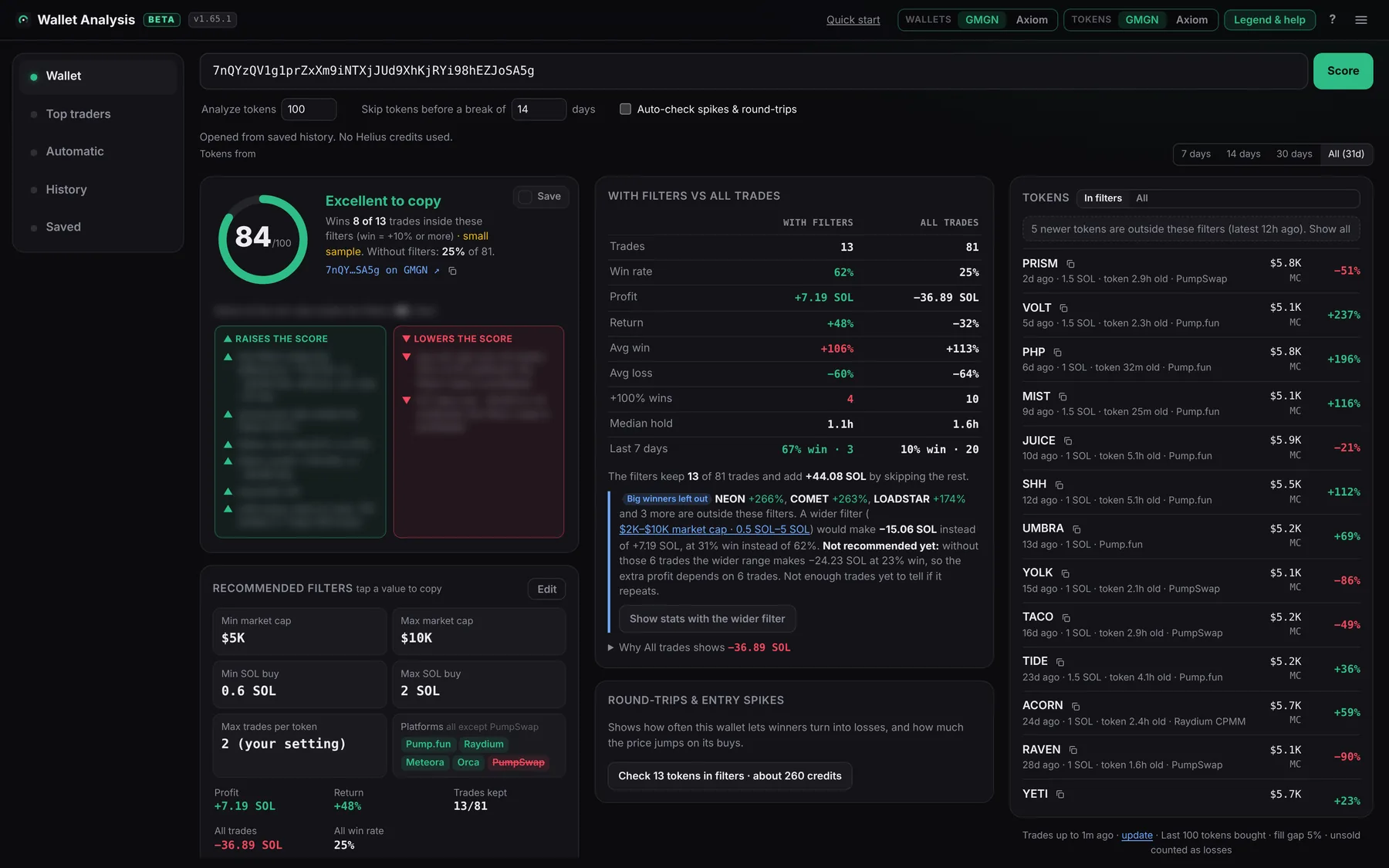Screen dimensions: 1389x868
Task: Open 7nQY…SA5g on GMGN link
Action: (383, 270)
